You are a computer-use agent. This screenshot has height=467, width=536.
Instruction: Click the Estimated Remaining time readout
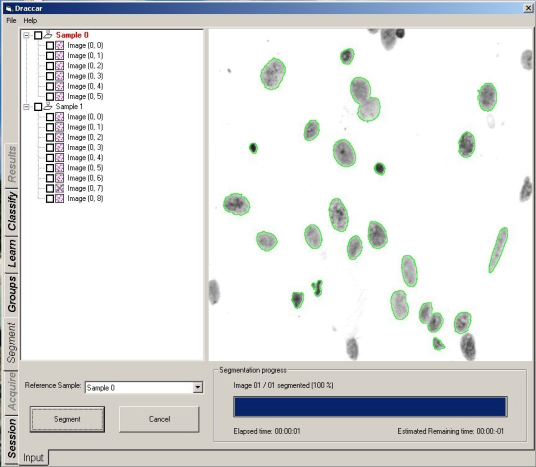pyautogui.click(x=451, y=431)
